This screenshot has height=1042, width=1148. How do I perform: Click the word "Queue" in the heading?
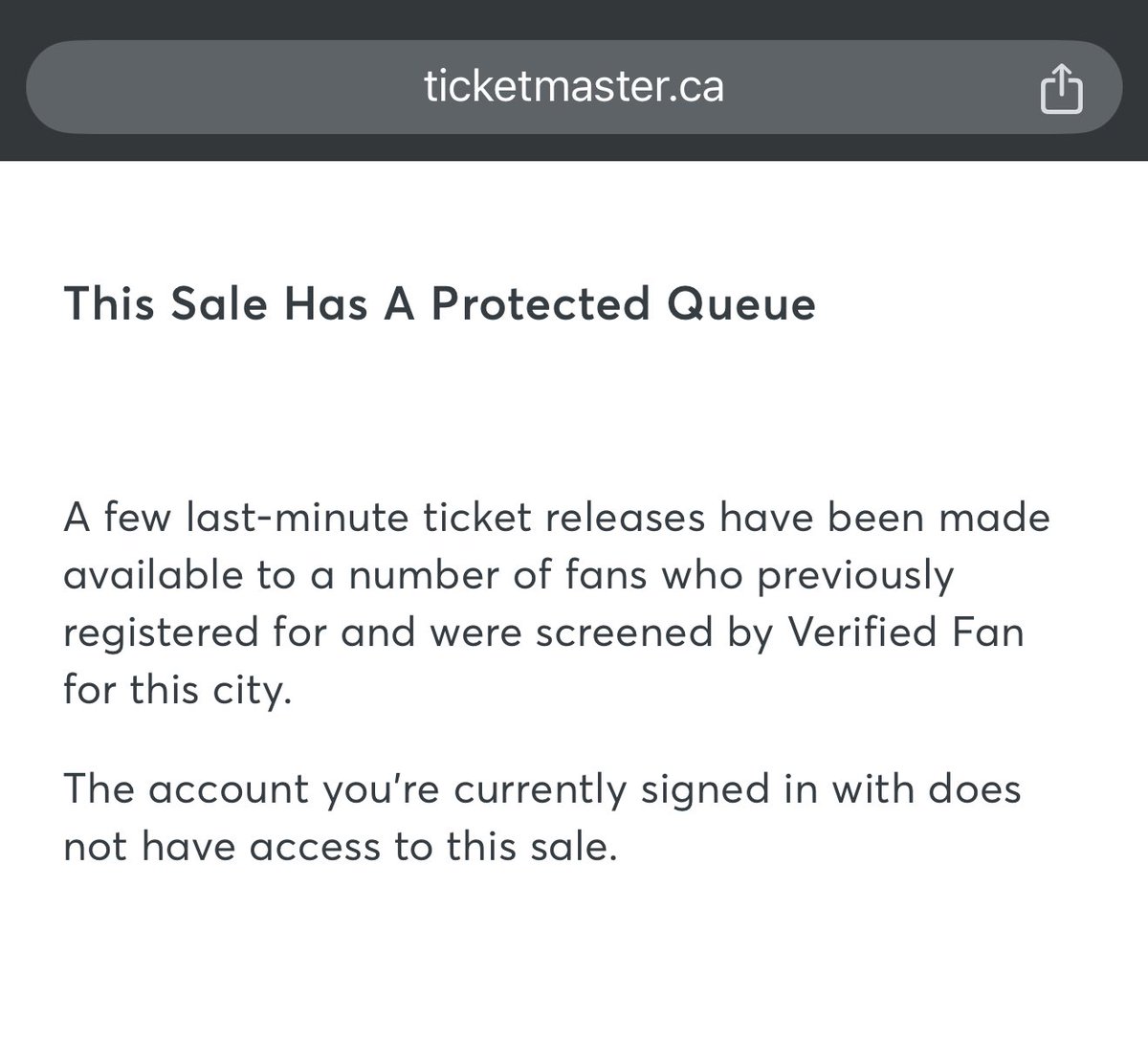[740, 303]
